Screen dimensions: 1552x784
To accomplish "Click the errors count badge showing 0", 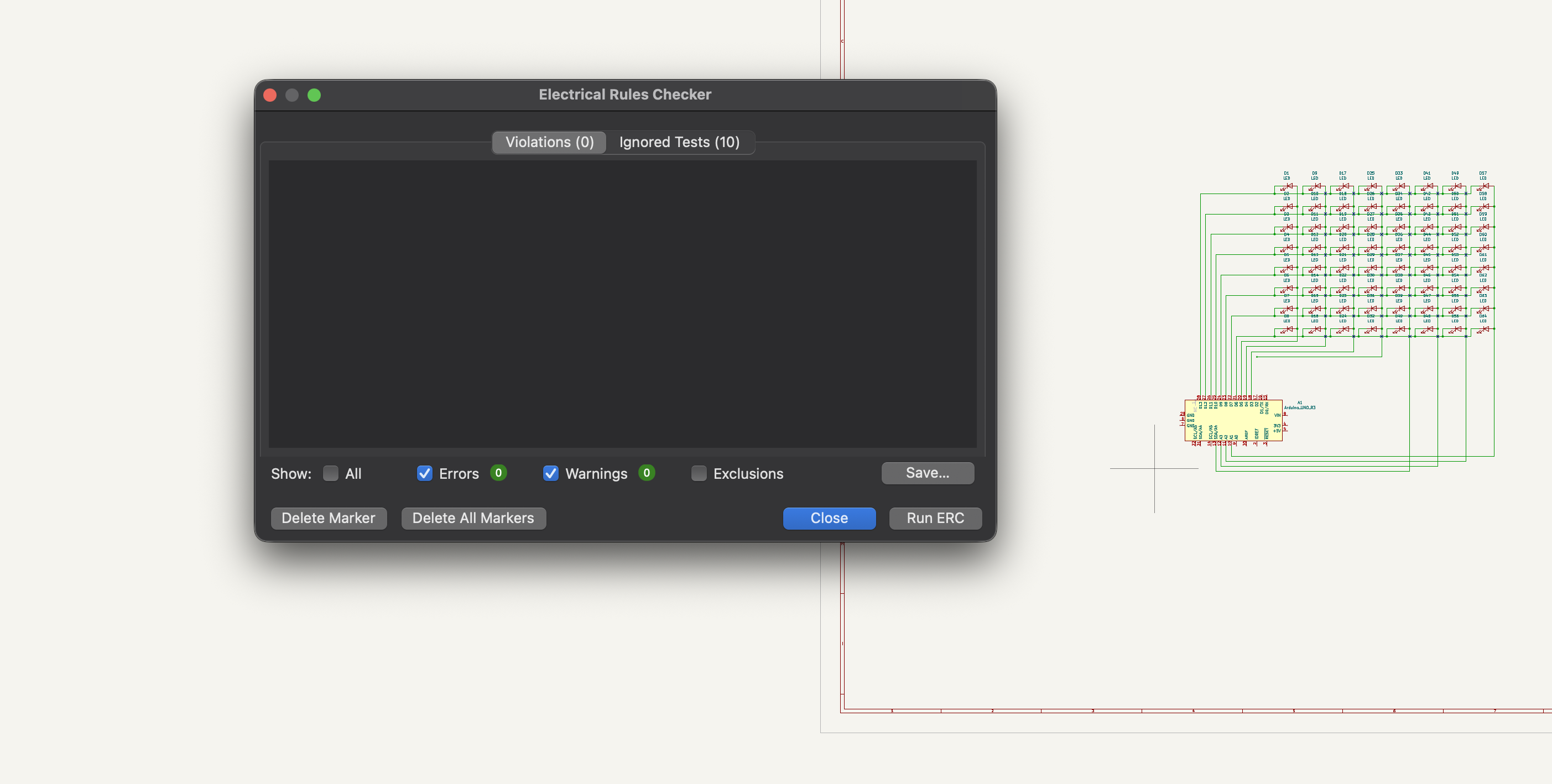I will [x=498, y=473].
